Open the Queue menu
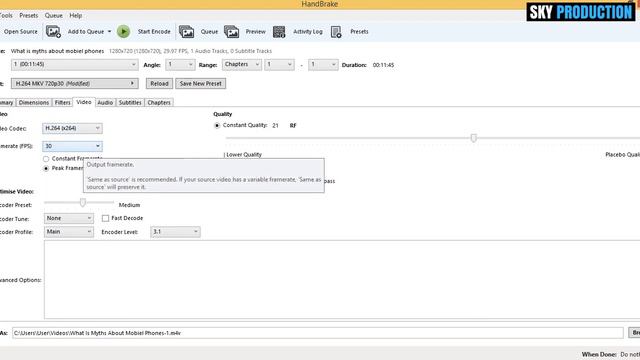This screenshot has width=640, height=360. (53, 16)
